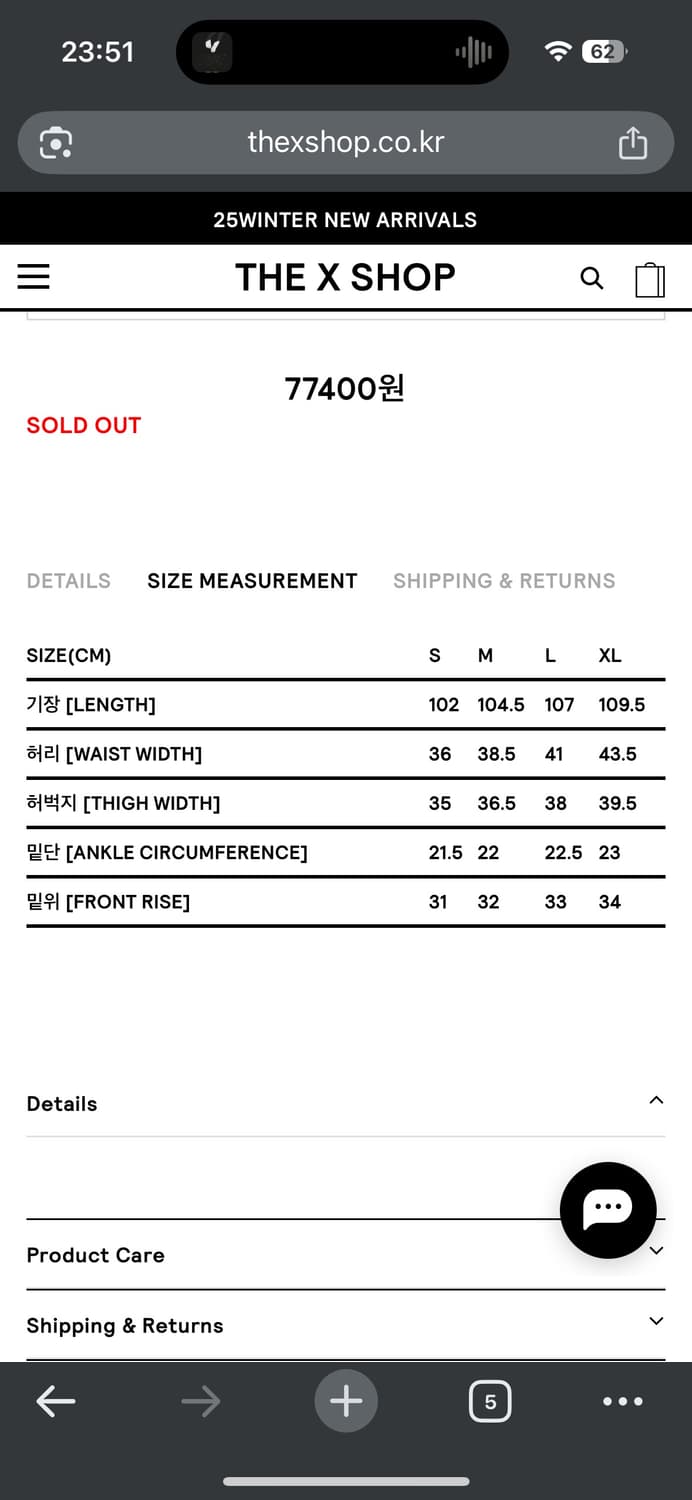
Task: Tap the share icon in address bar
Action: (633, 143)
